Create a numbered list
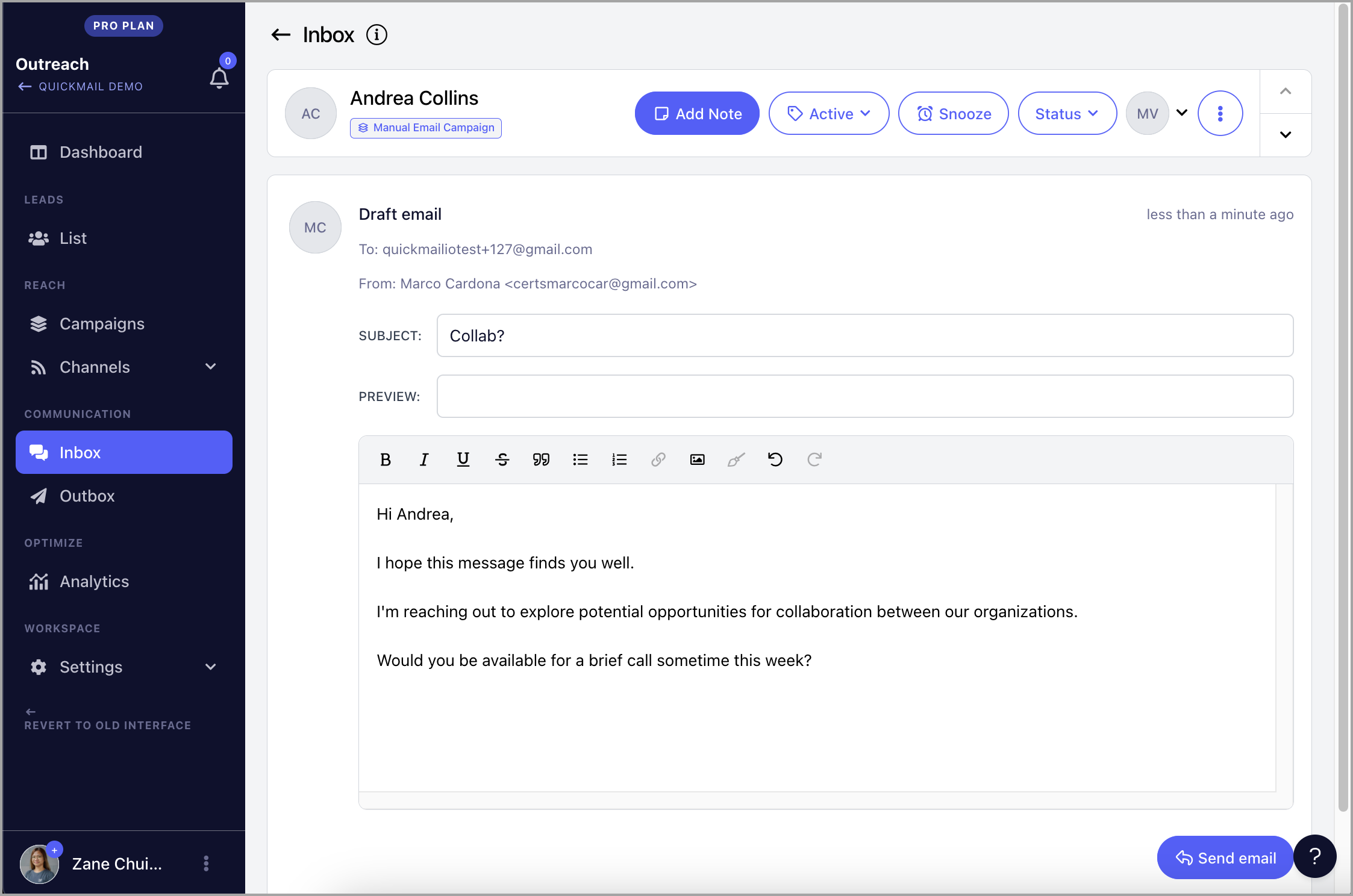The image size is (1353, 896). 619,460
